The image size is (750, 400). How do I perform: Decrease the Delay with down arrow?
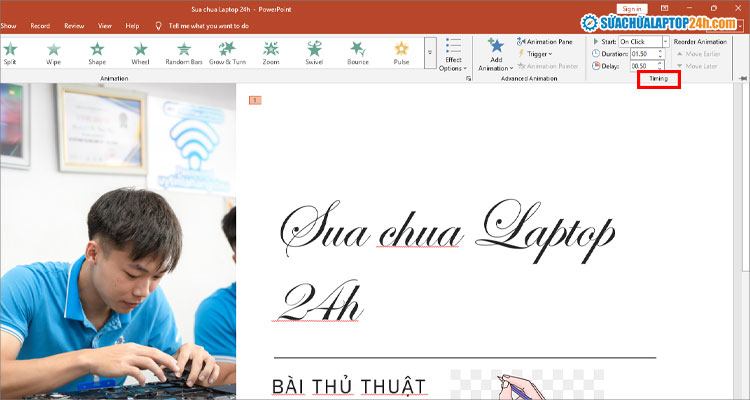coord(661,69)
